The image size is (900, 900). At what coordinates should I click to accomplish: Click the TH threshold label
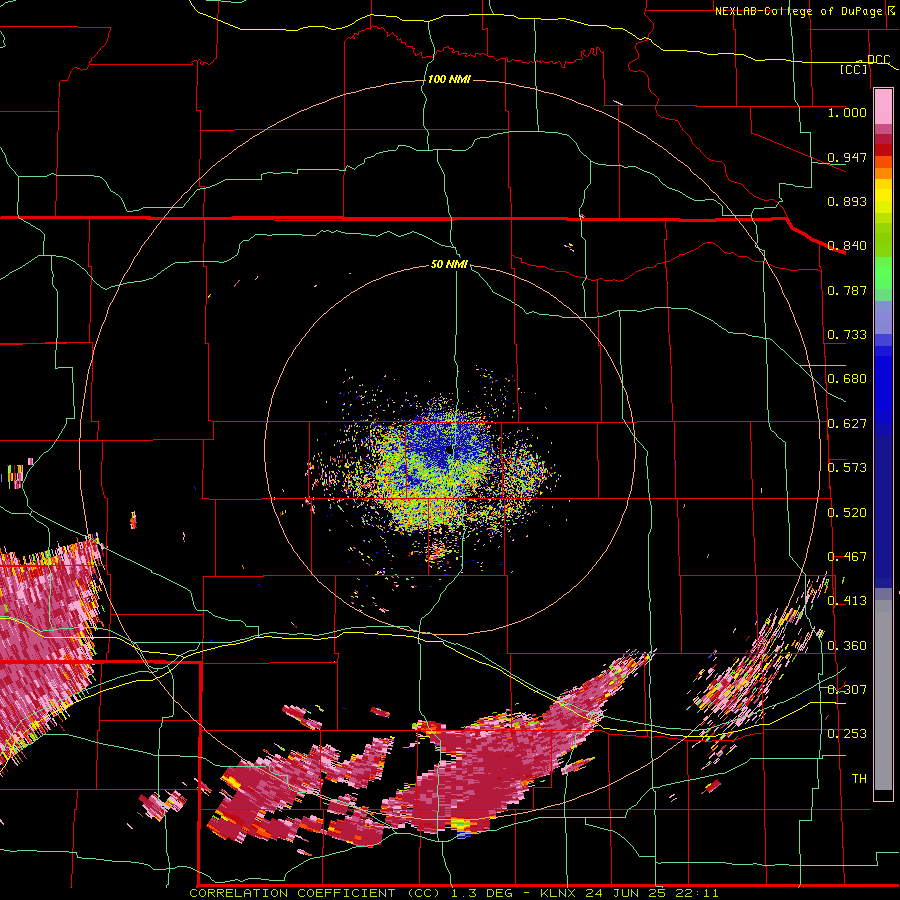point(859,779)
